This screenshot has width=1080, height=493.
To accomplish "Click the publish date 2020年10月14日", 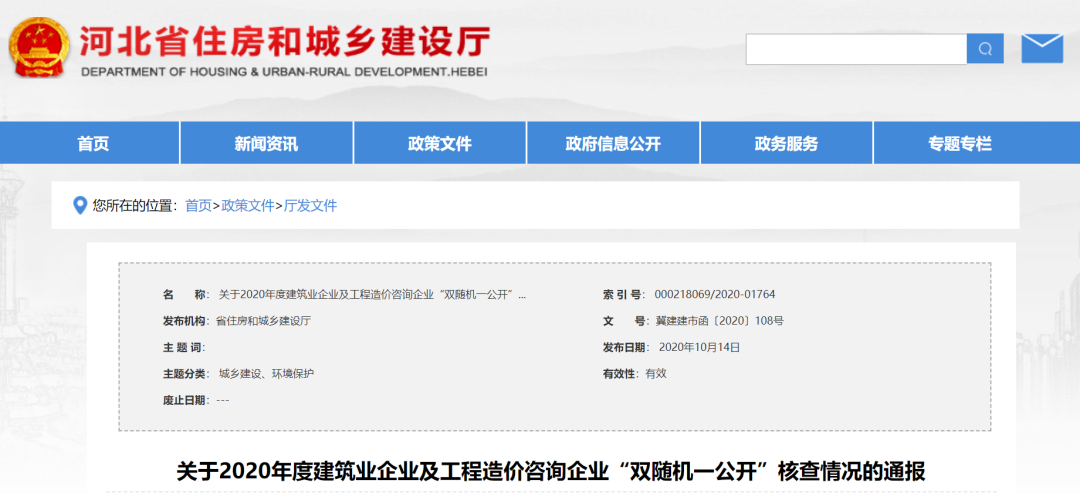I will pyautogui.click(x=700, y=347).
